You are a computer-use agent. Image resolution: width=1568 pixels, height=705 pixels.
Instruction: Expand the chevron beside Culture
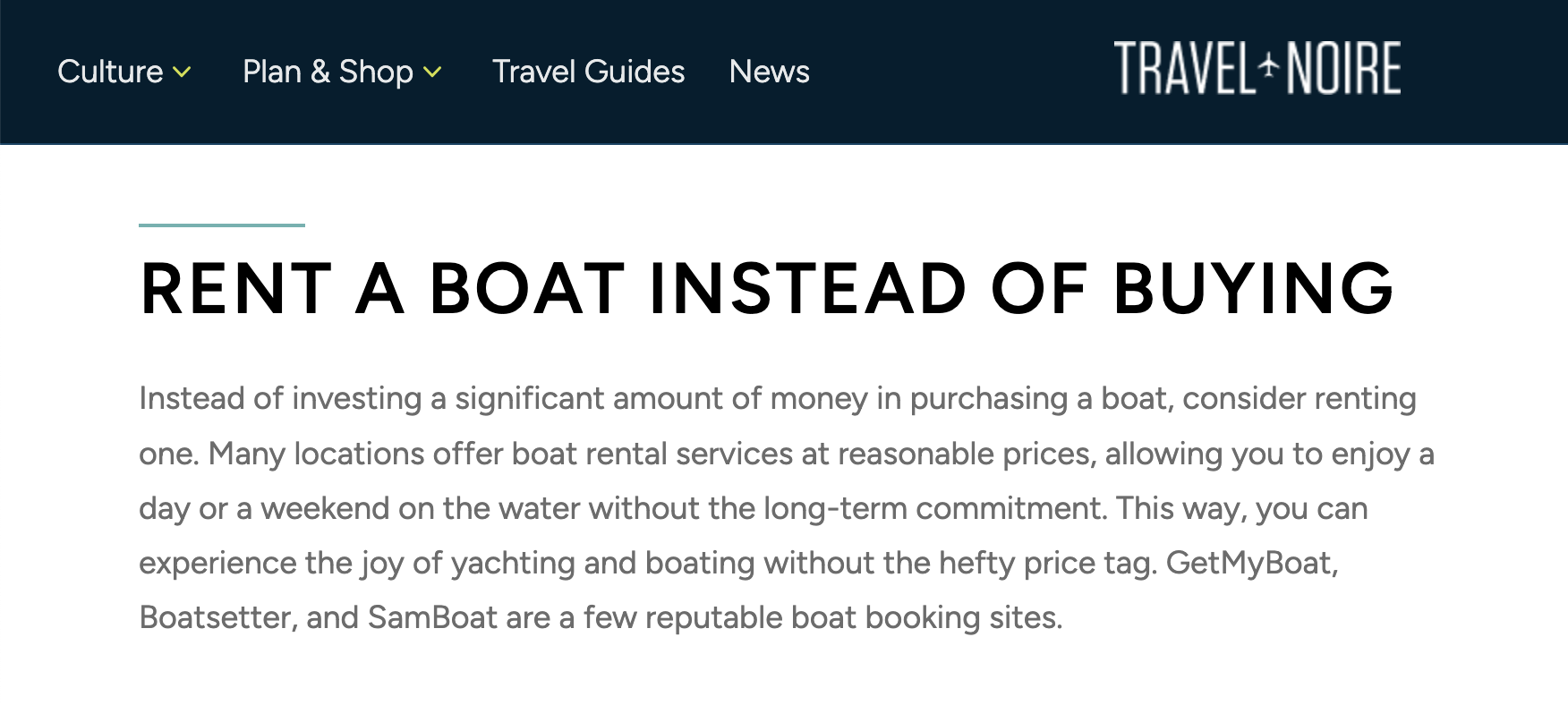[182, 72]
